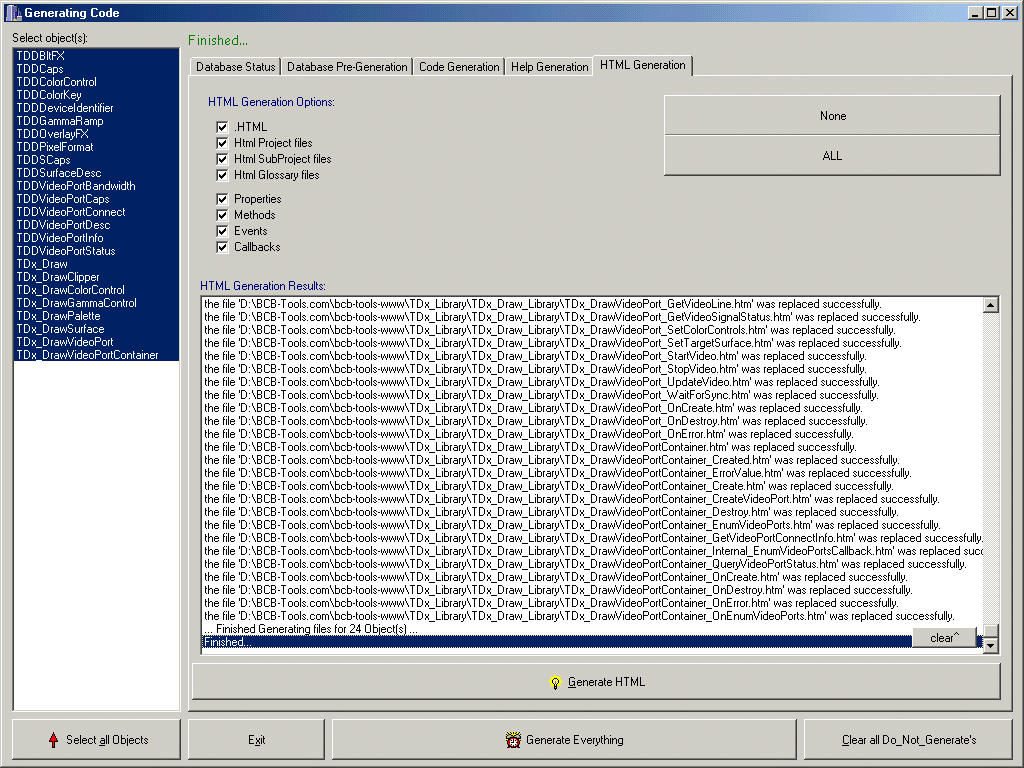Uncheck the .HTML checkbox
This screenshot has width=1024, height=768.
pos(223,127)
